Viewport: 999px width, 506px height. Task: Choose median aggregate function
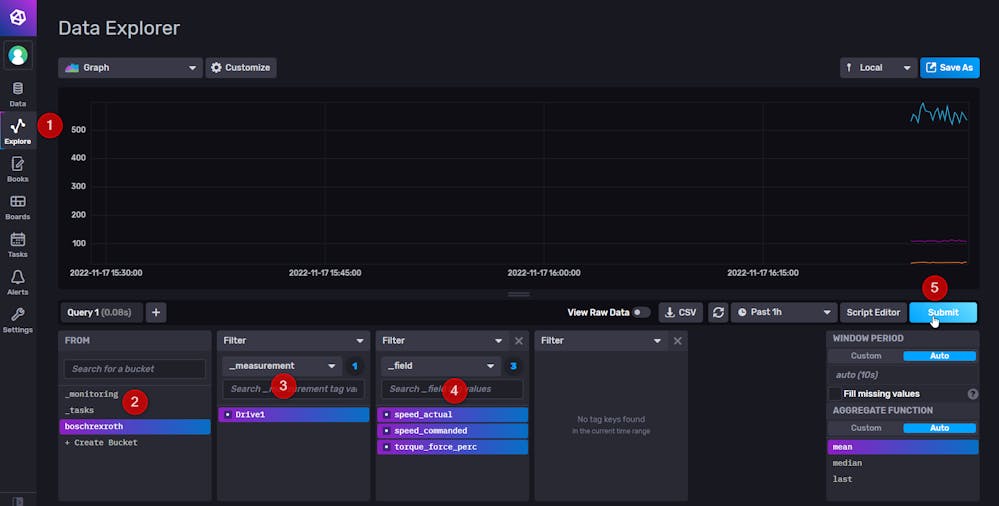pos(903,463)
